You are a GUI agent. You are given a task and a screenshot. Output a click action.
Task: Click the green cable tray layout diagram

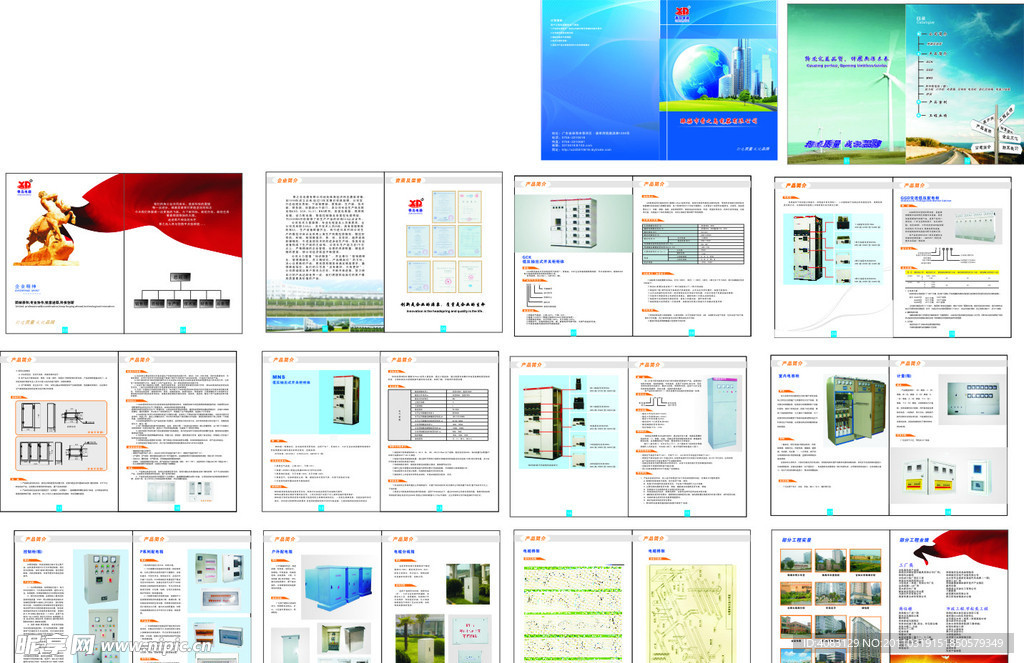(573, 614)
